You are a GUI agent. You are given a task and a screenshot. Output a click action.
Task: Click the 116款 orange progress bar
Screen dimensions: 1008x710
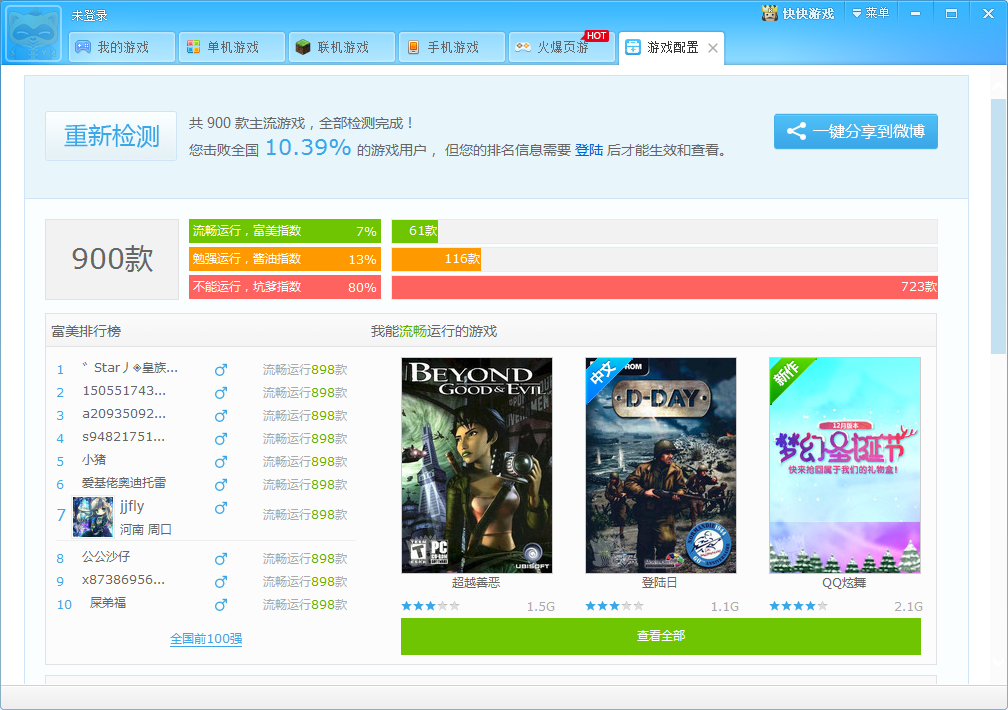point(436,259)
